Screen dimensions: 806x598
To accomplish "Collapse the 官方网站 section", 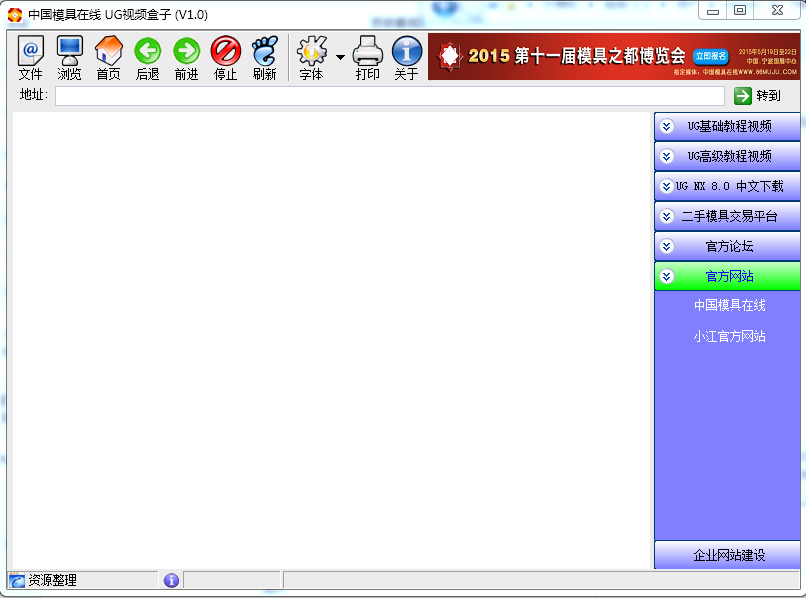I will tap(727, 276).
